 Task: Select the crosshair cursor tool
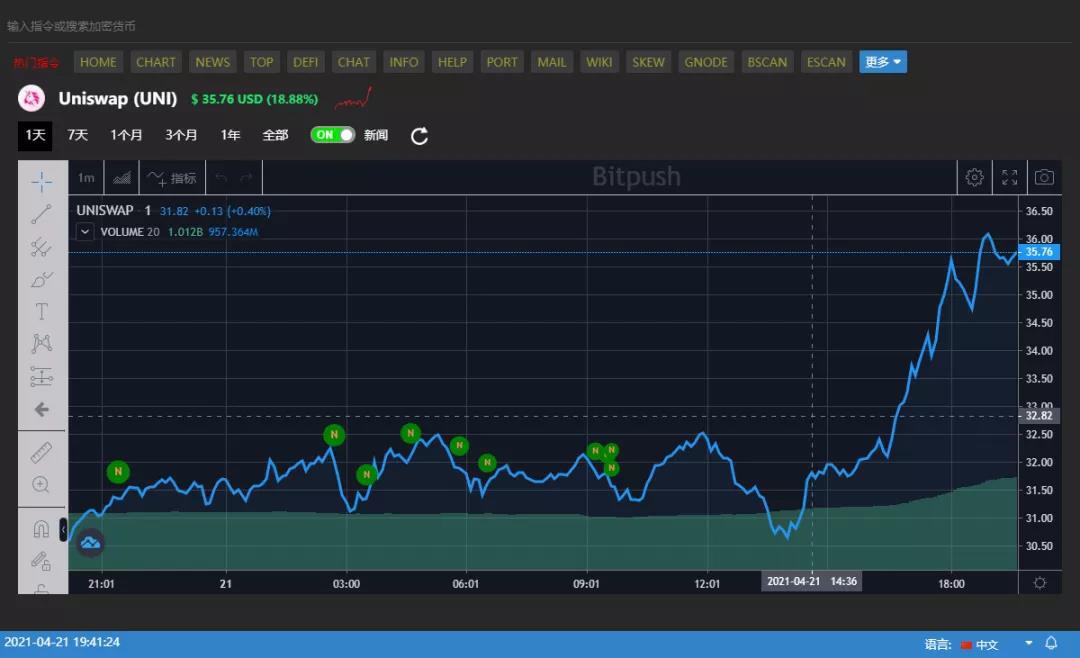coord(41,182)
